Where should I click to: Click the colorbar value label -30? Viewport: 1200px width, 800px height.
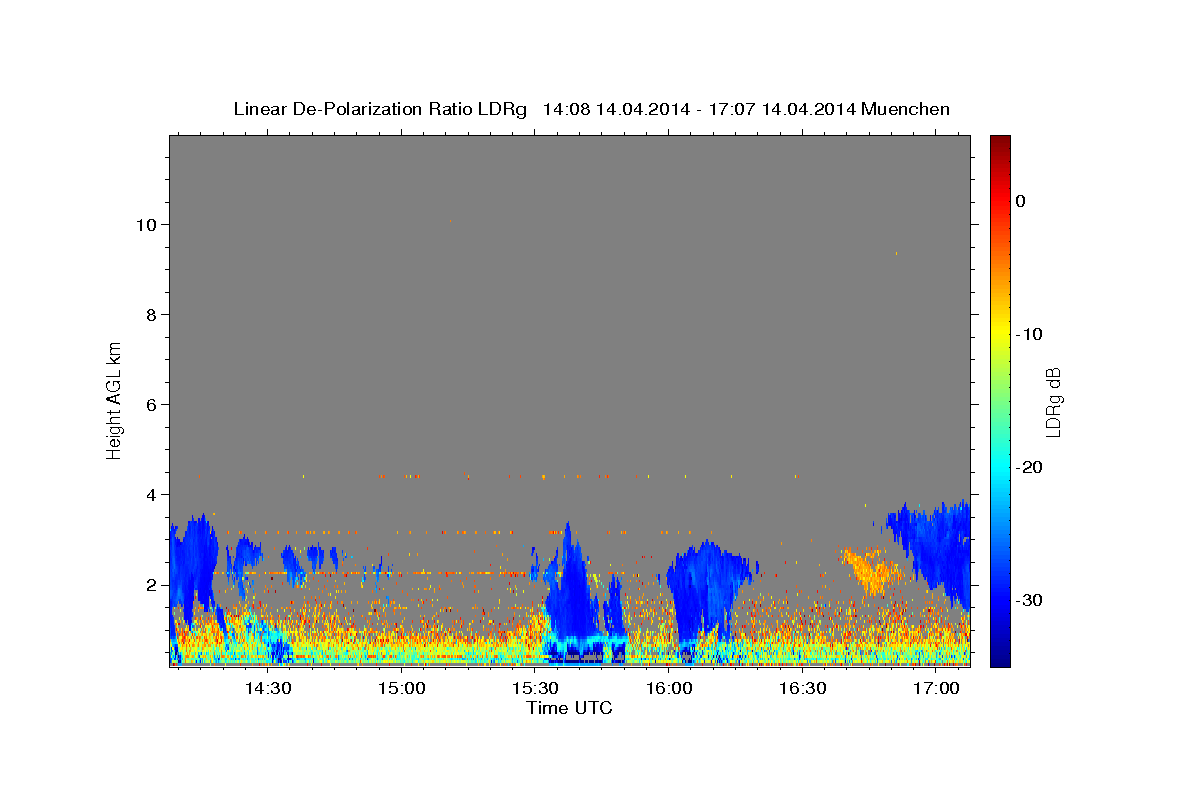pos(1030,600)
